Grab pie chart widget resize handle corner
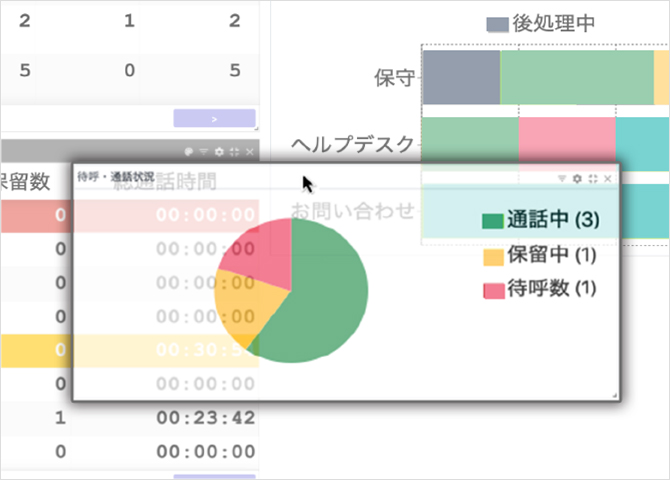This screenshot has height=480, width=670. pyautogui.click(x=615, y=396)
